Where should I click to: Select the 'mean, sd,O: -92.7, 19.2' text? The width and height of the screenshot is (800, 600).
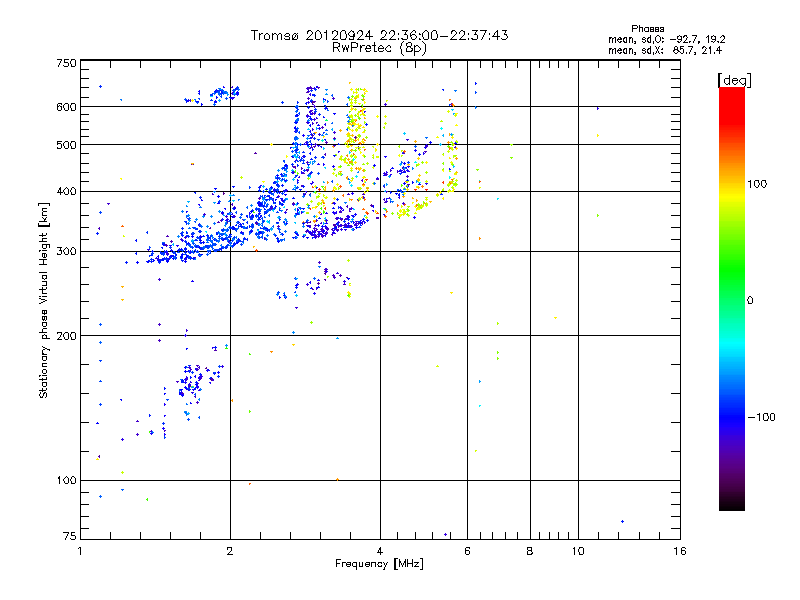[x=666, y=40]
